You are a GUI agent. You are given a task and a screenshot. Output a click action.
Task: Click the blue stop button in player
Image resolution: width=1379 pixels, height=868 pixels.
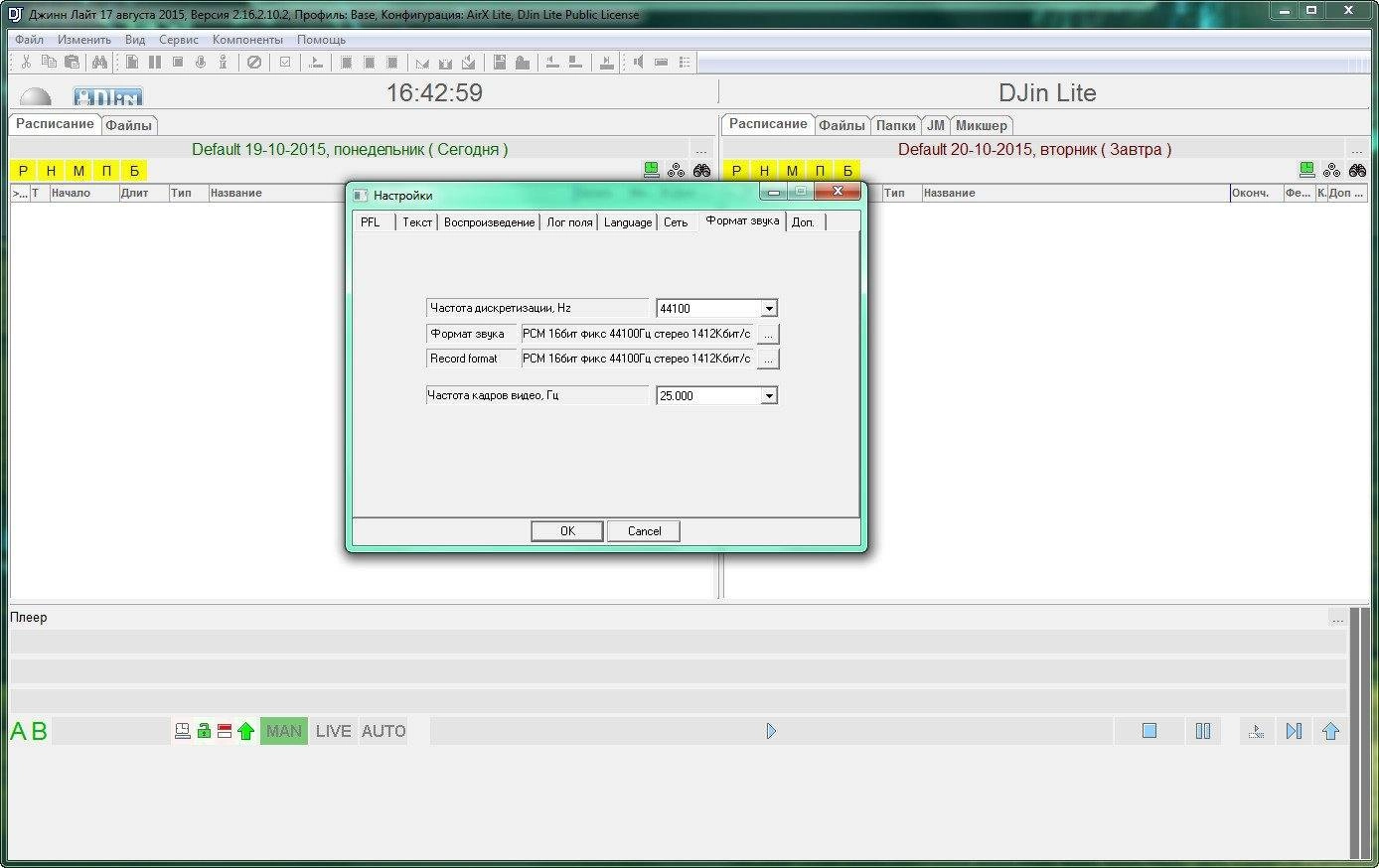[x=1149, y=731]
